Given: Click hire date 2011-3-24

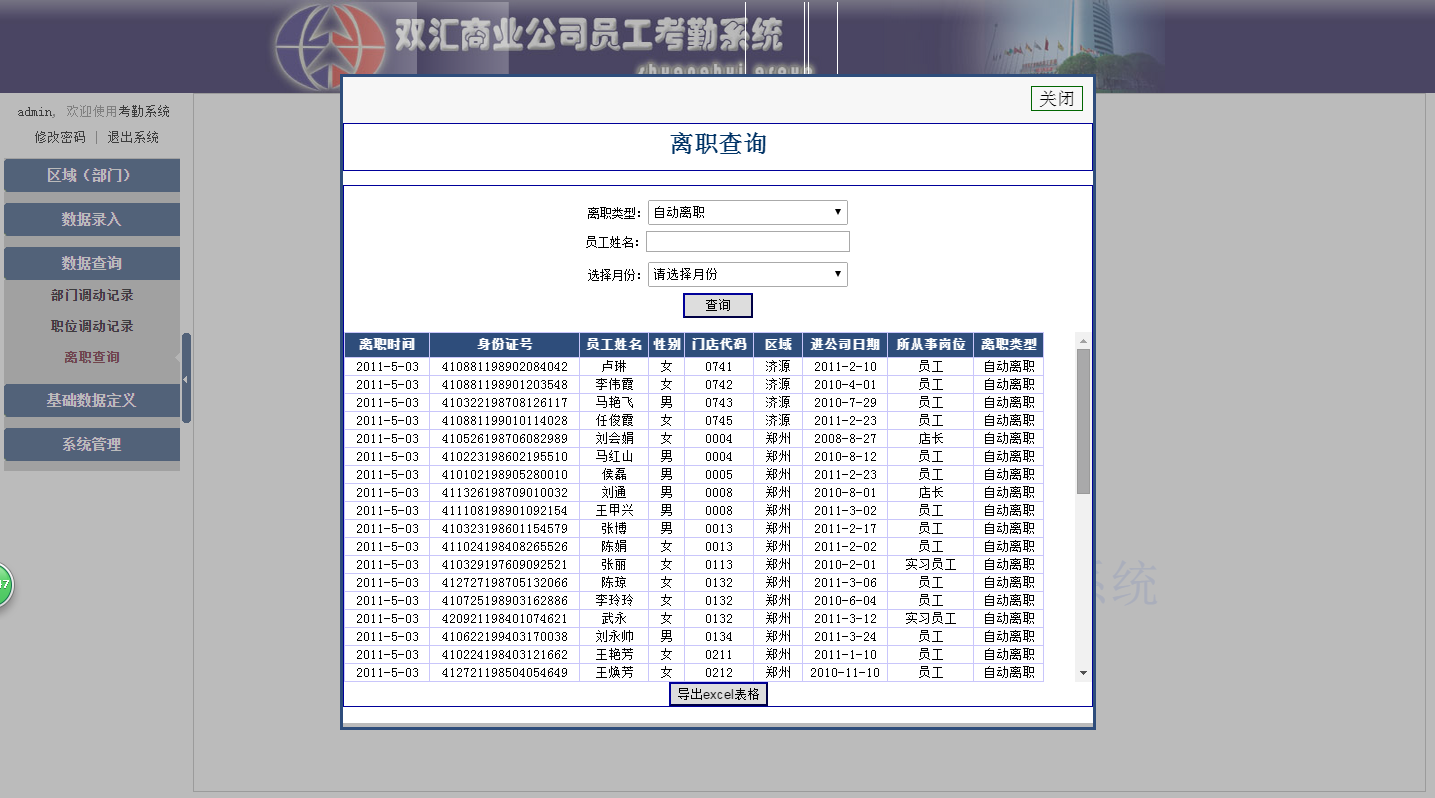Looking at the screenshot, I should pos(845,637).
